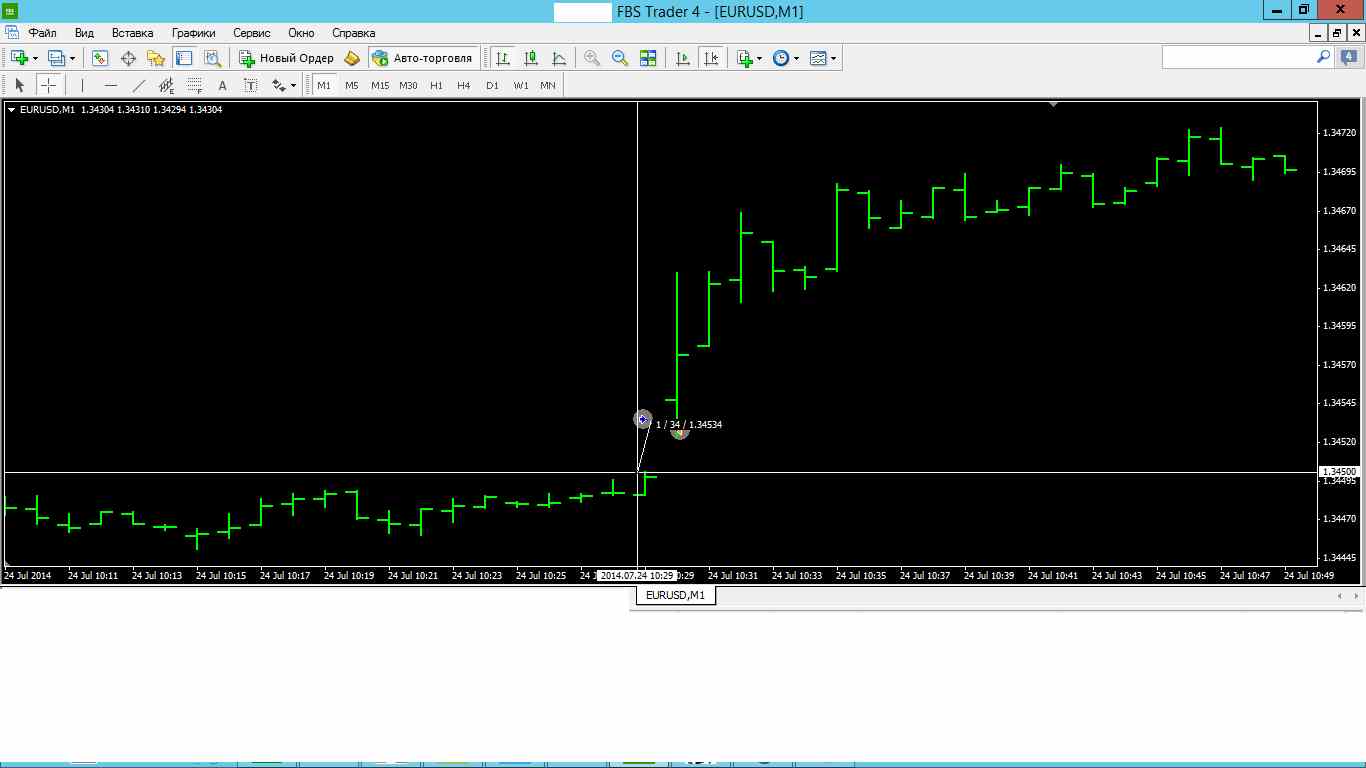Select the Vertical Line tool

pyautogui.click(x=82, y=85)
